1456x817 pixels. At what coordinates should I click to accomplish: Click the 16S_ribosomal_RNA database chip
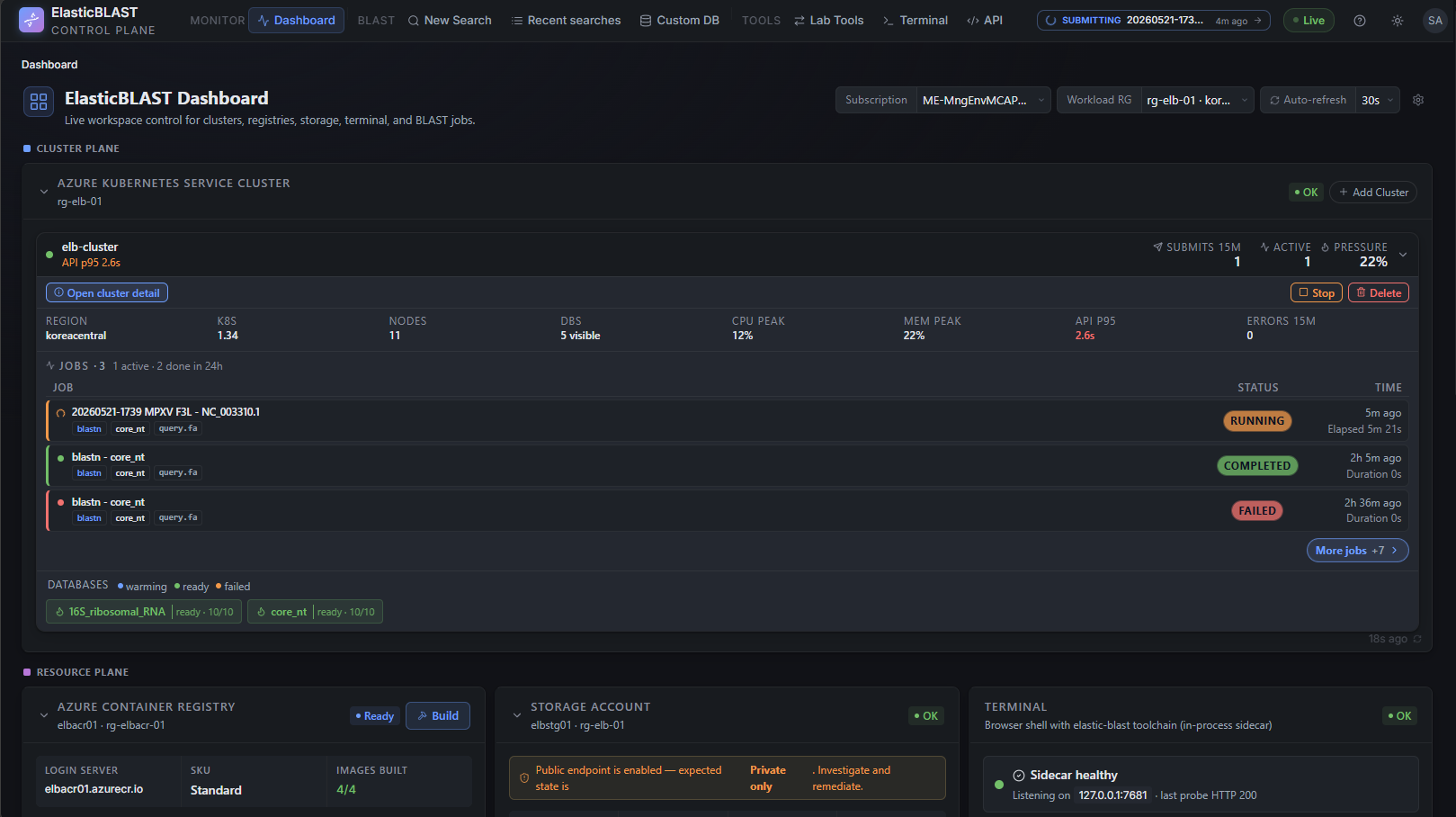(144, 612)
